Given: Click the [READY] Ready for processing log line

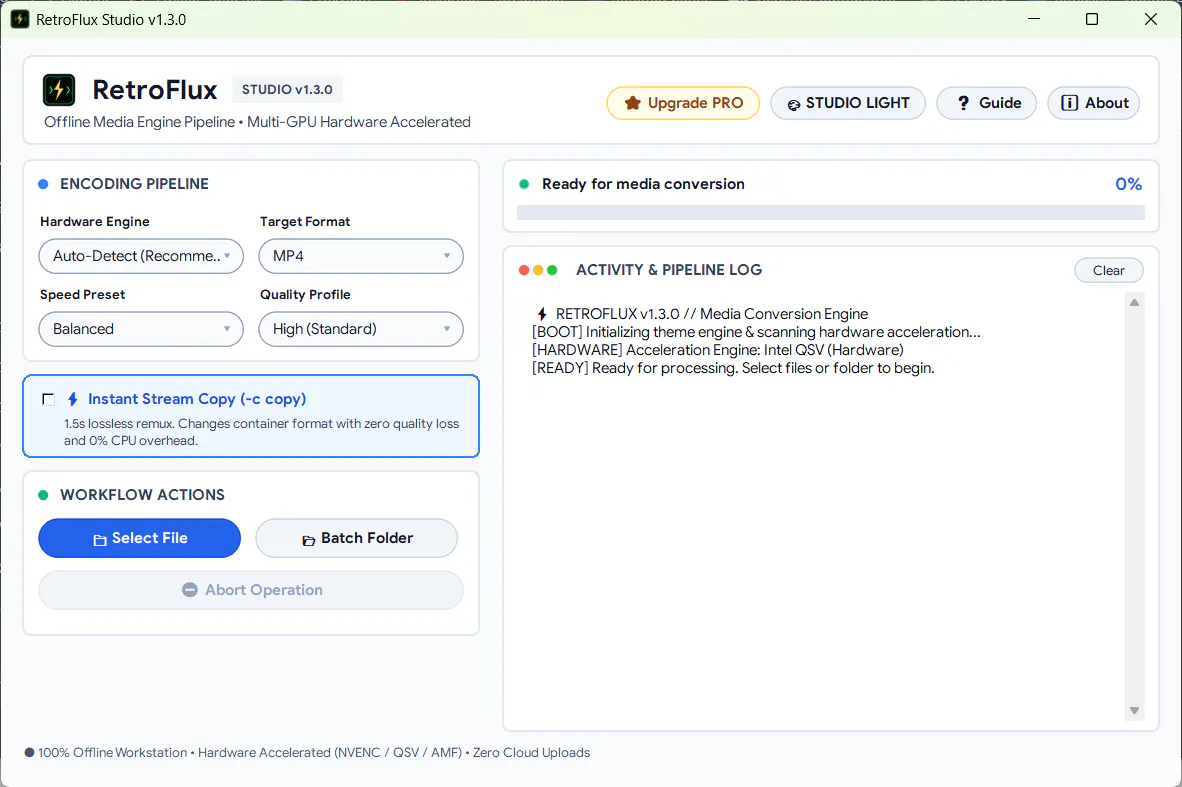Looking at the screenshot, I should click(x=733, y=368).
